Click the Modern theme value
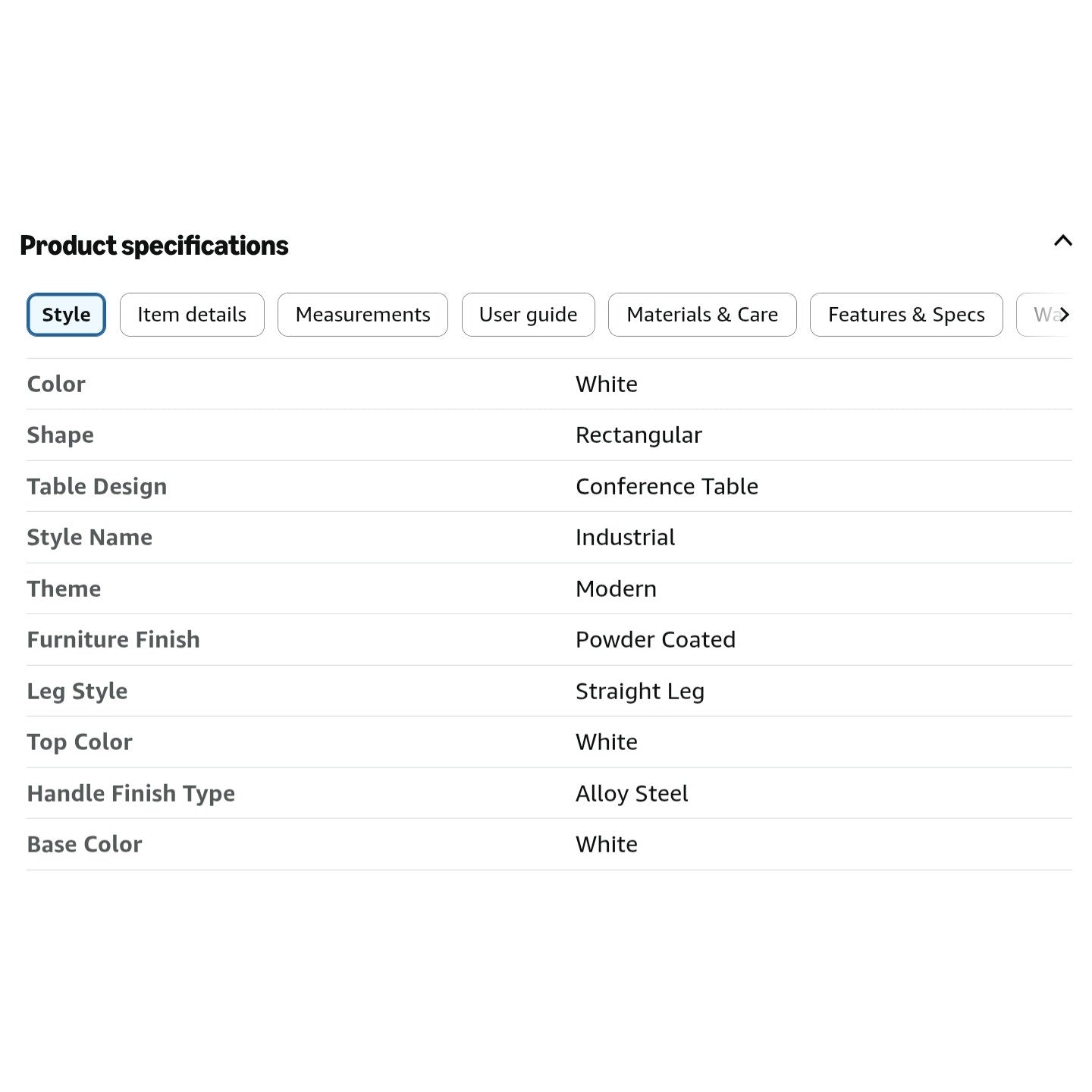 (616, 588)
